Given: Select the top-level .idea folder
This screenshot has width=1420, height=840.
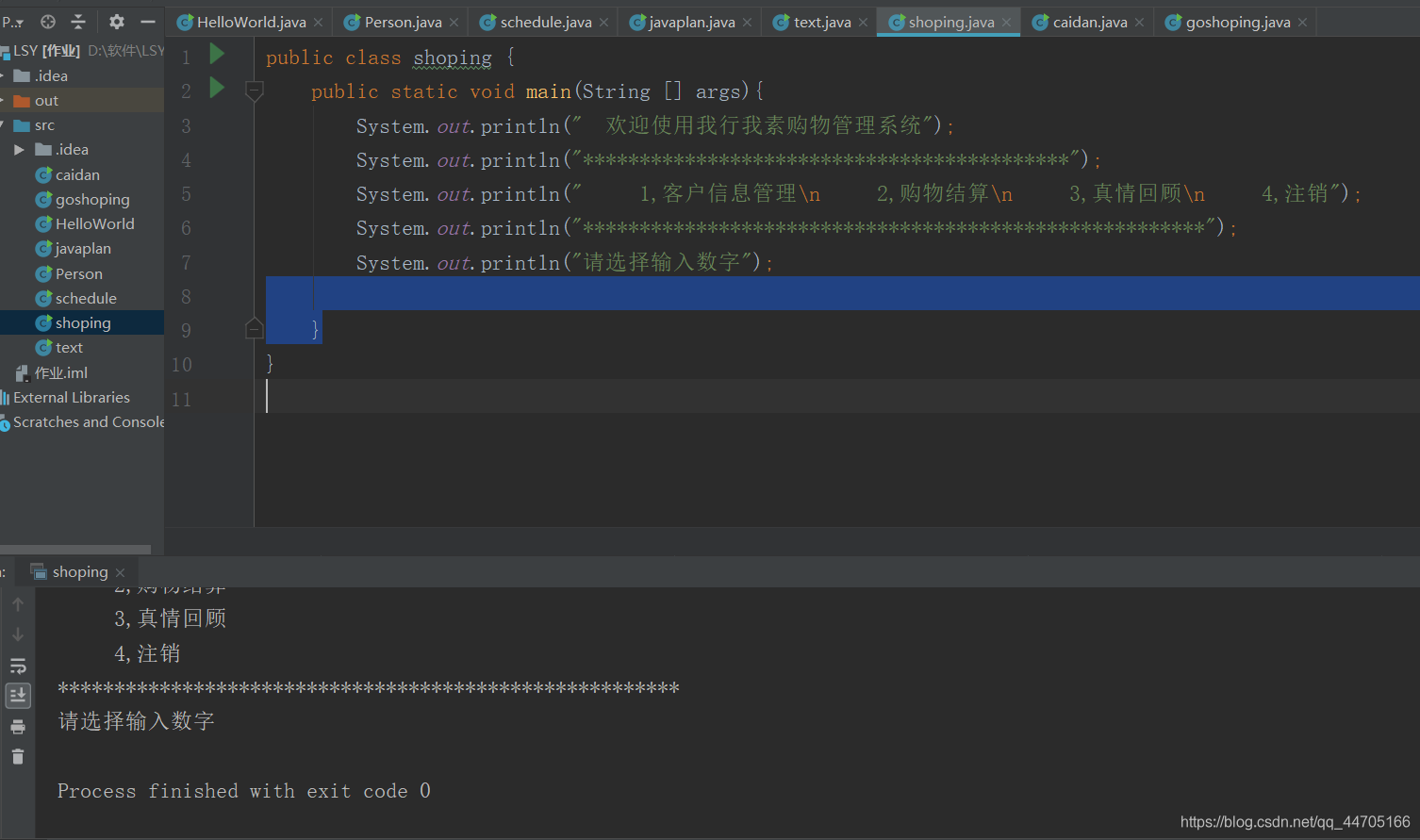Looking at the screenshot, I should [x=82, y=75].
